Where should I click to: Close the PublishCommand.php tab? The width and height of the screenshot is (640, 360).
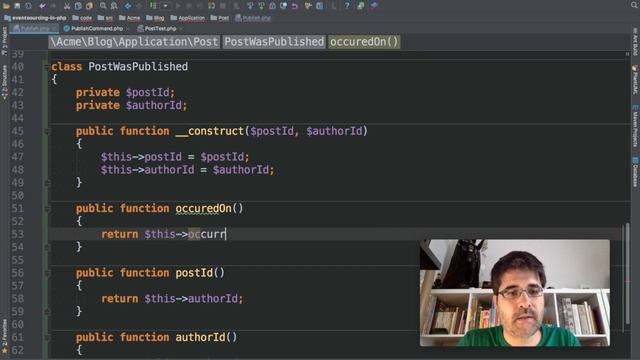coord(127,29)
